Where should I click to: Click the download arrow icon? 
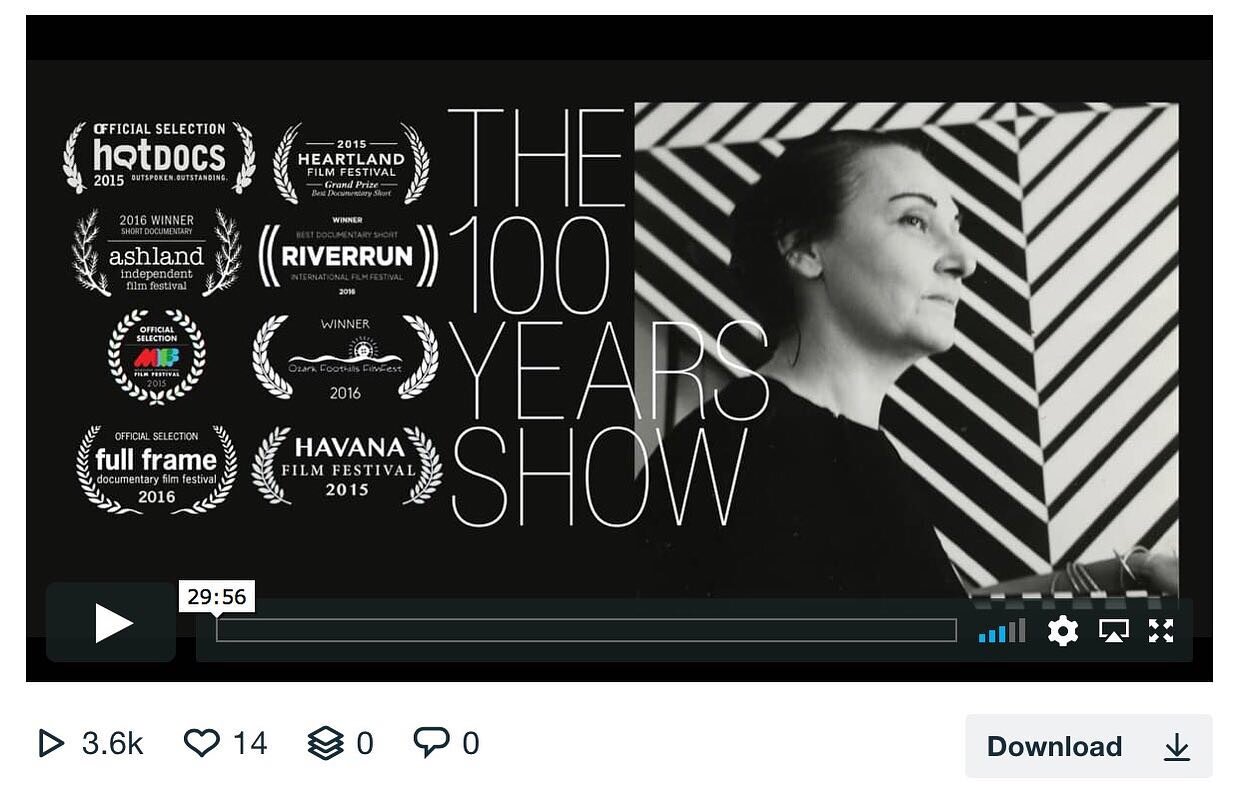point(1177,747)
